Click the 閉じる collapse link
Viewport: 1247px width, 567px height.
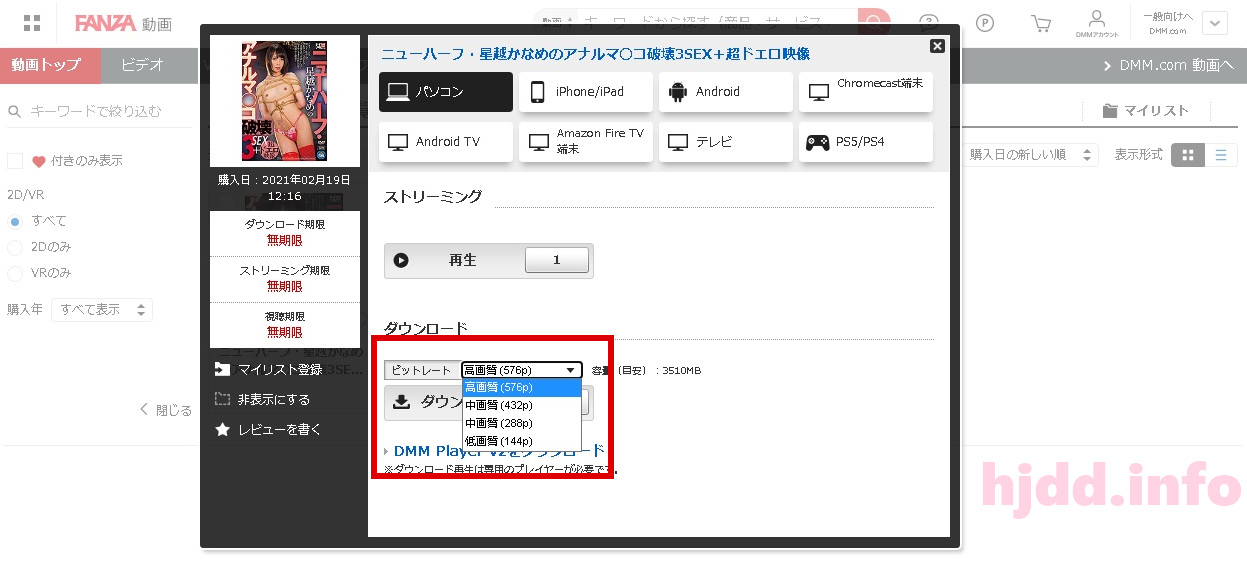165,410
